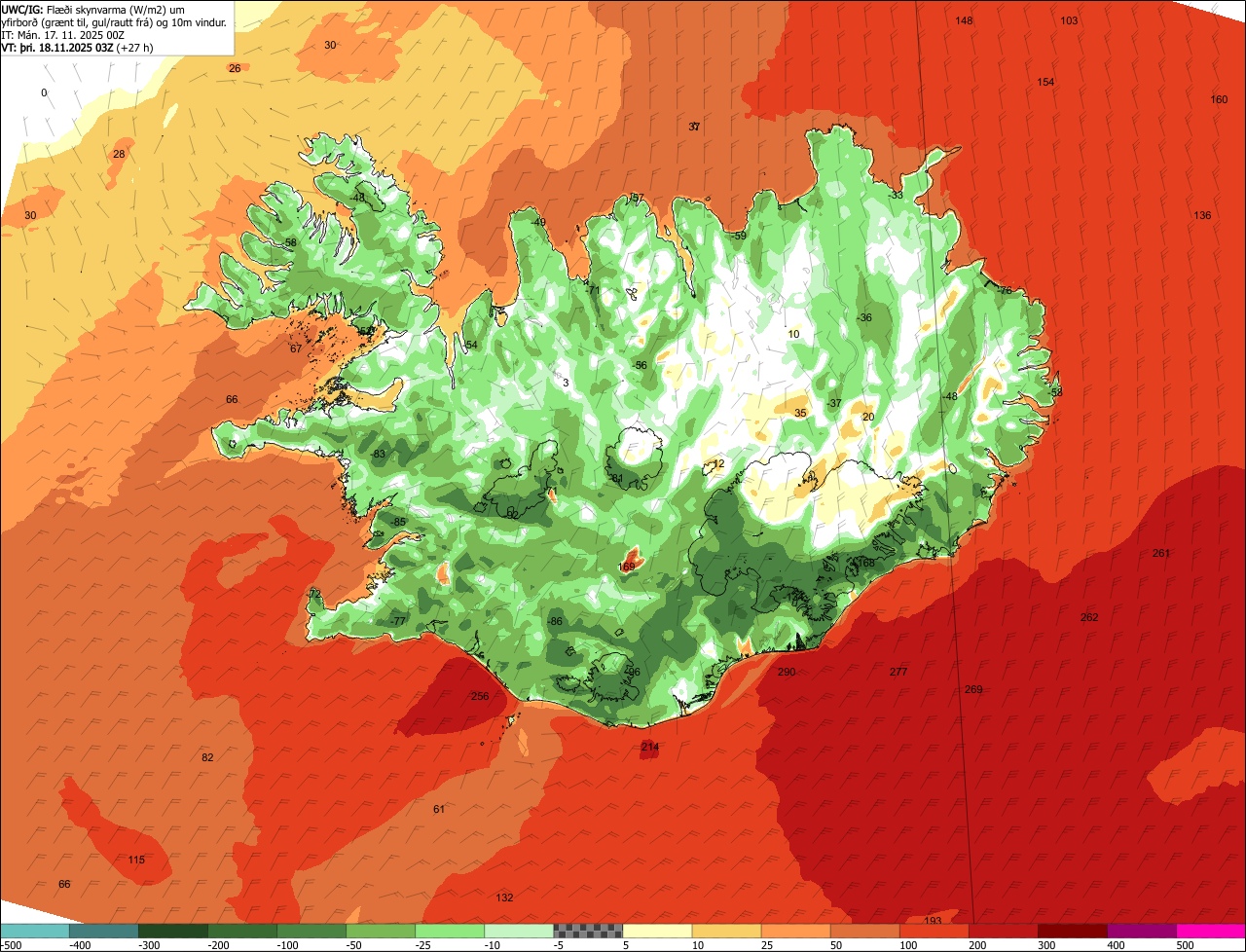The height and width of the screenshot is (952, 1246).
Task: Select the dark red 300 to 400 legend swatch
Action: pyautogui.click(x=1071, y=931)
